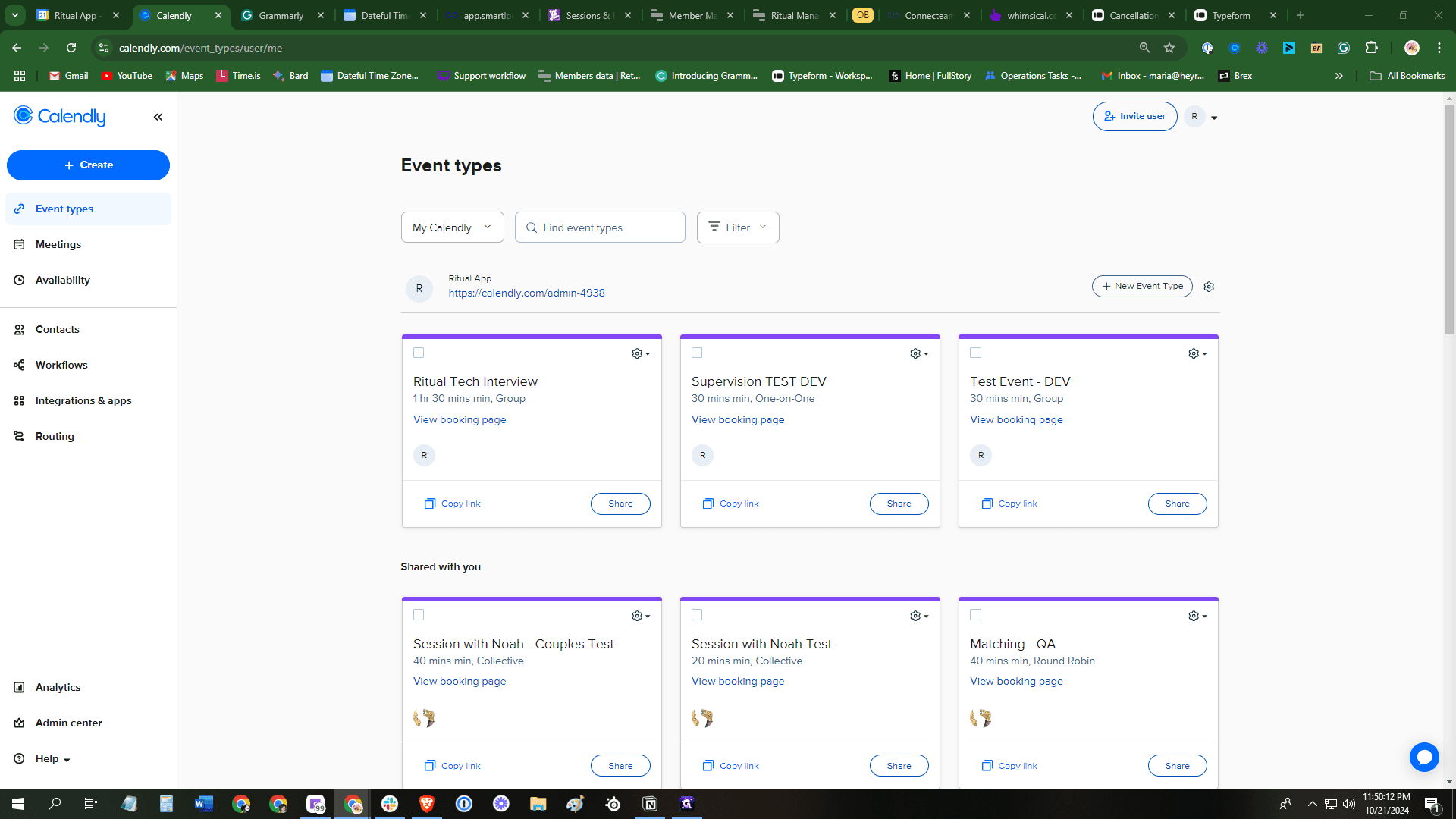Share the Test Event - DEV event
Screen dimensions: 1456x819
coord(1177,504)
